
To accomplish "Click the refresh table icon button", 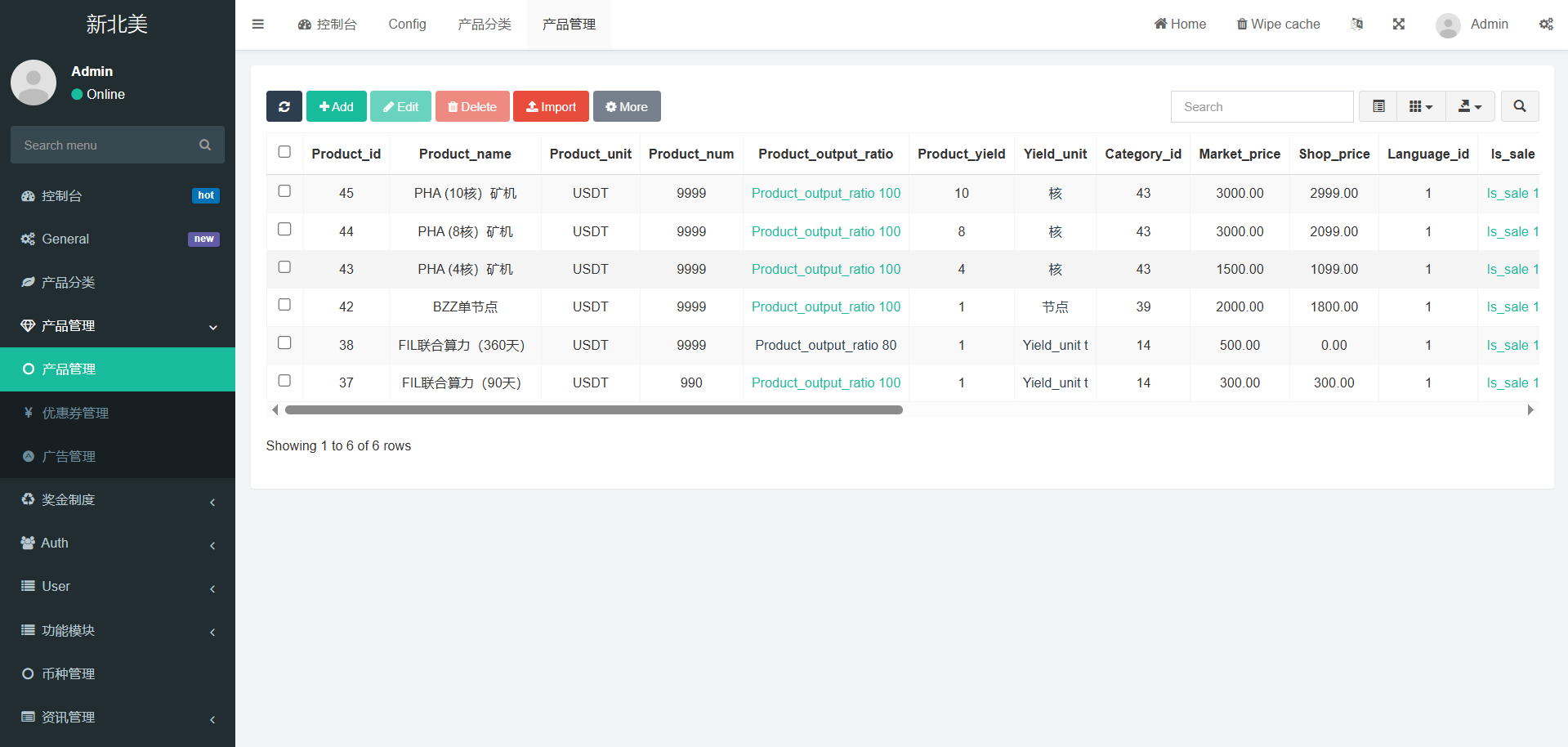I will point(284,106).
